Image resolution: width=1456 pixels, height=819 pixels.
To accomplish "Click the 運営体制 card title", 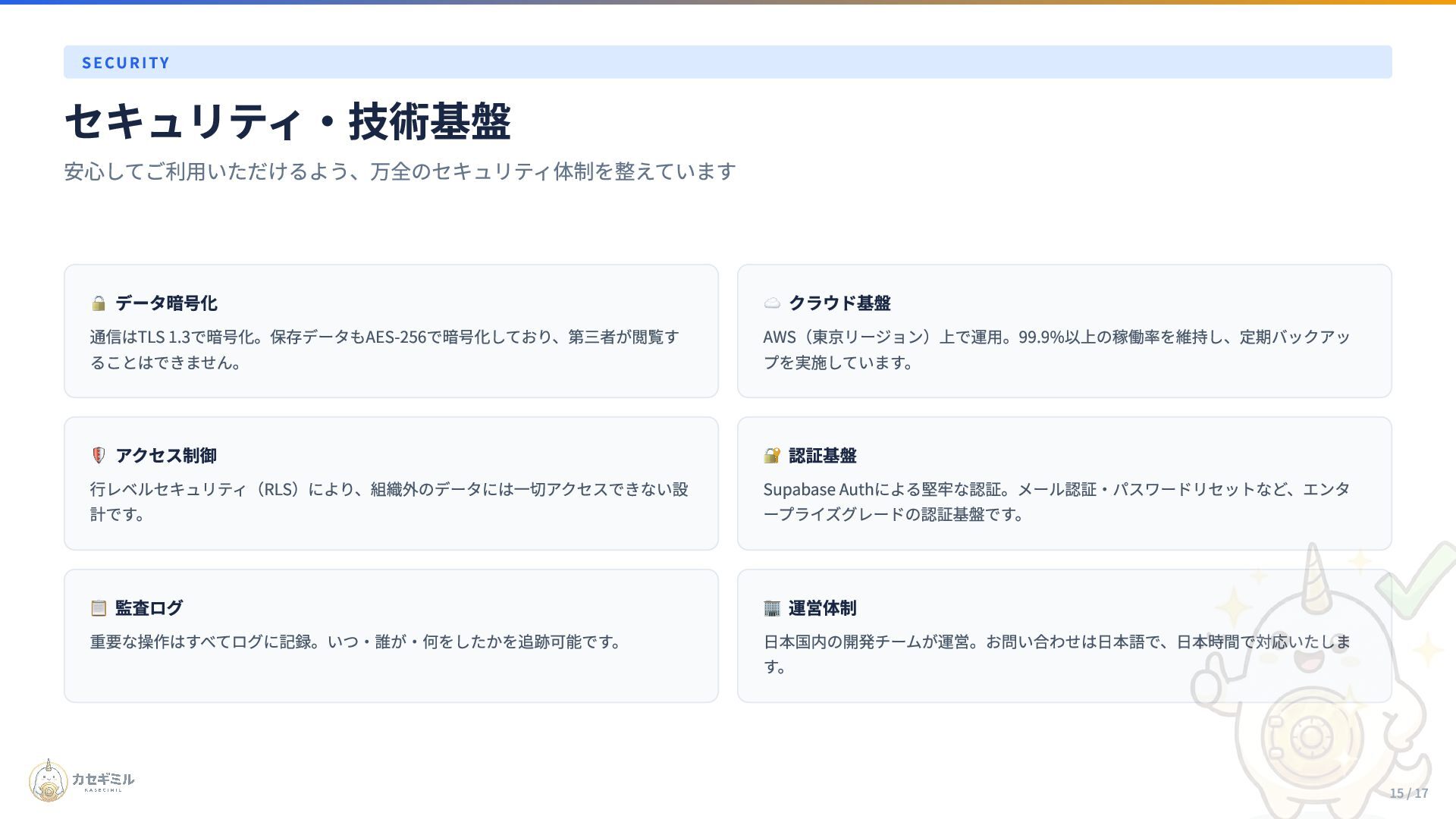I will 823,608.
